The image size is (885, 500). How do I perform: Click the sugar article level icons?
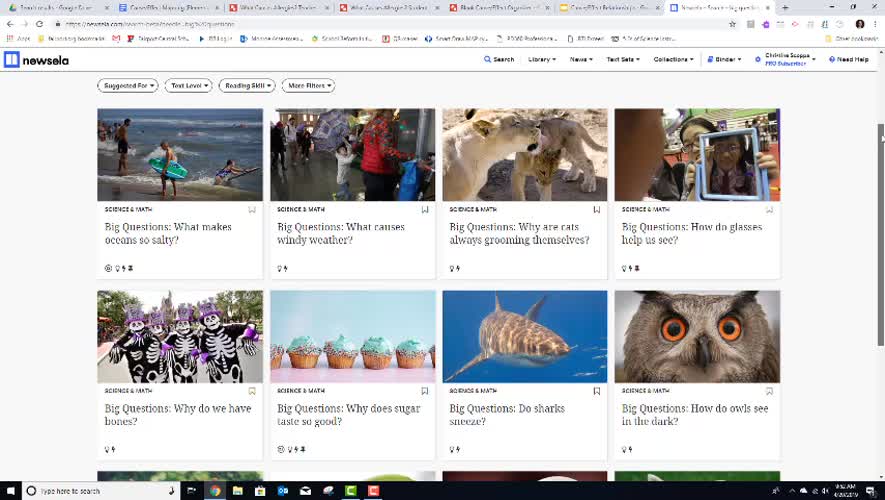[x=291, y=450]
